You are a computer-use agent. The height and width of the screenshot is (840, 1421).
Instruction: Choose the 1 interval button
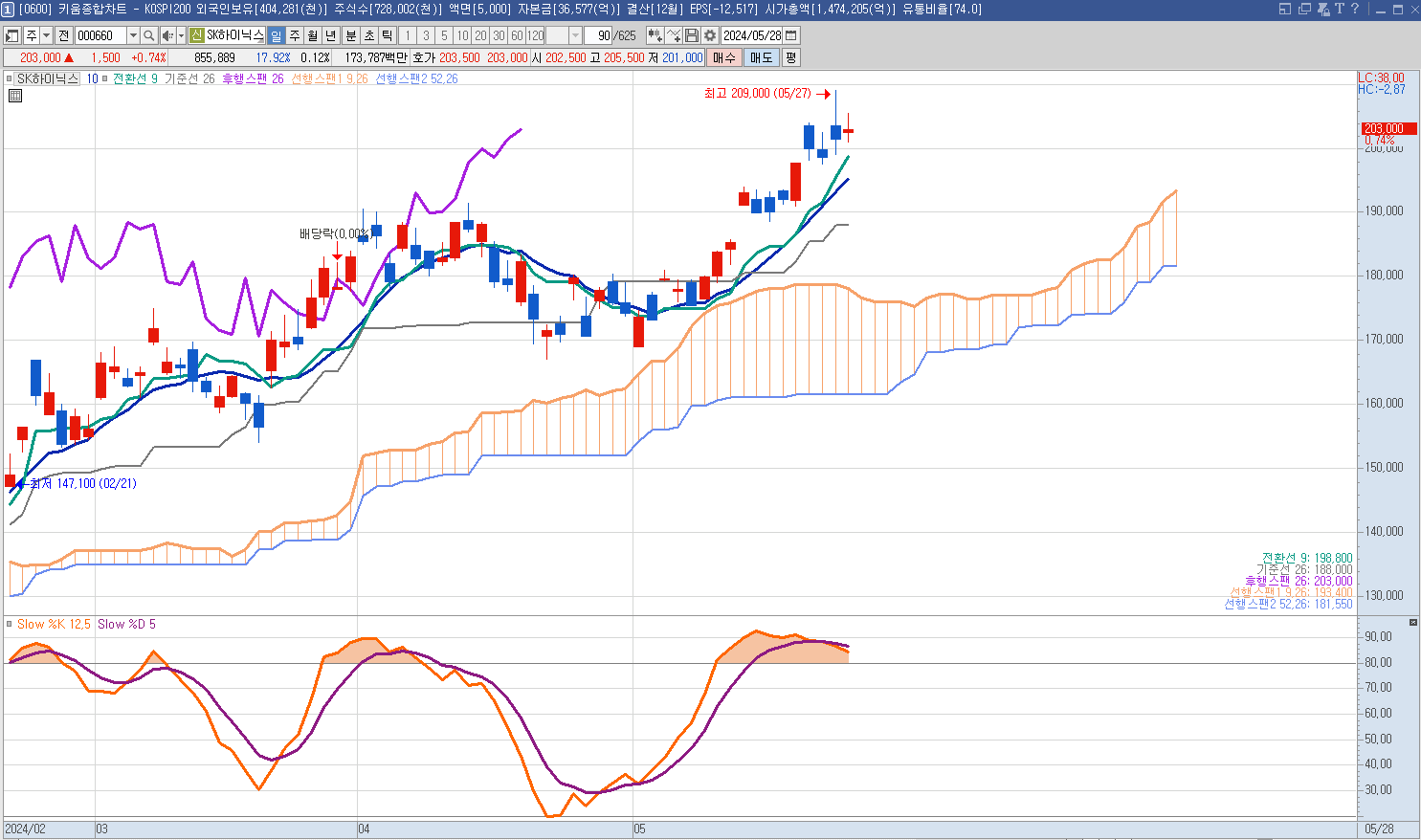(x=408, y=35)
